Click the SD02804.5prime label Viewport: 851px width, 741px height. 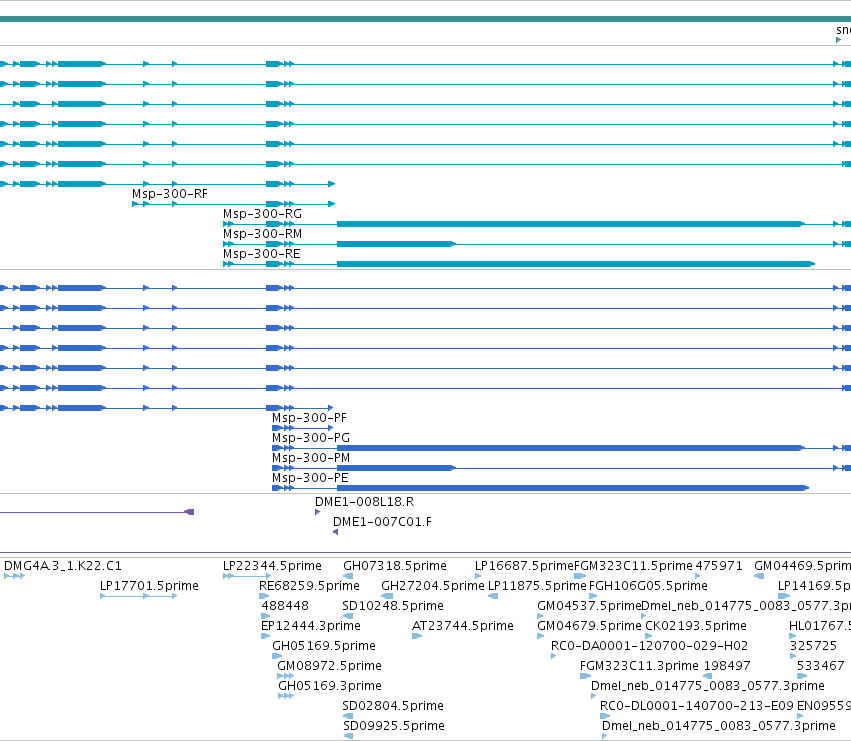pos(393,706)
